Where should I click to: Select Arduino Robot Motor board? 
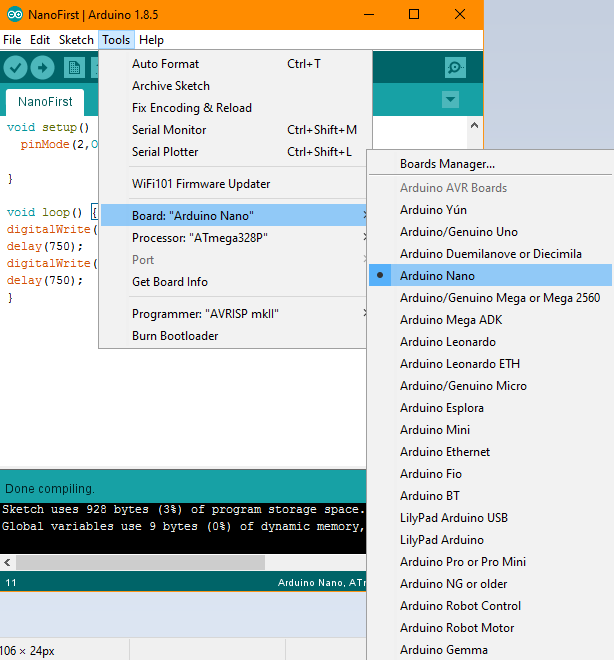pyautogui.click(x=490, y=628)
